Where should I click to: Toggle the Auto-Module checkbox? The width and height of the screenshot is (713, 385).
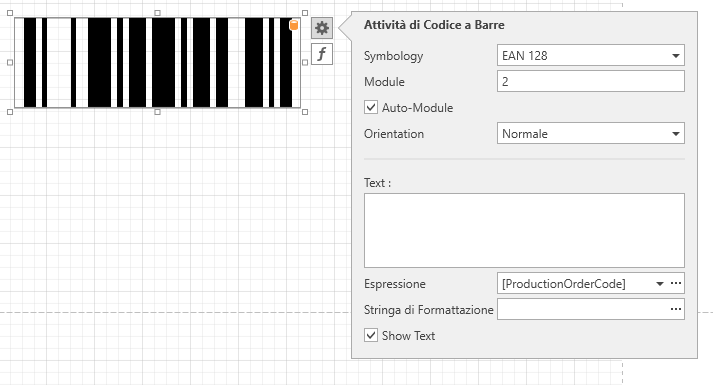371,108
